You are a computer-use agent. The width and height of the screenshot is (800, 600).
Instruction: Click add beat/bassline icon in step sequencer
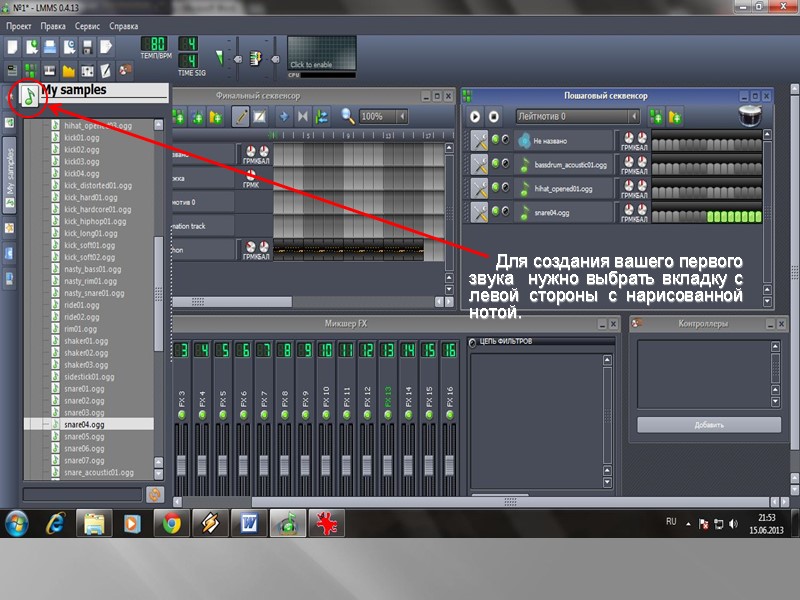pyautogui.click(x=656, y=117)
